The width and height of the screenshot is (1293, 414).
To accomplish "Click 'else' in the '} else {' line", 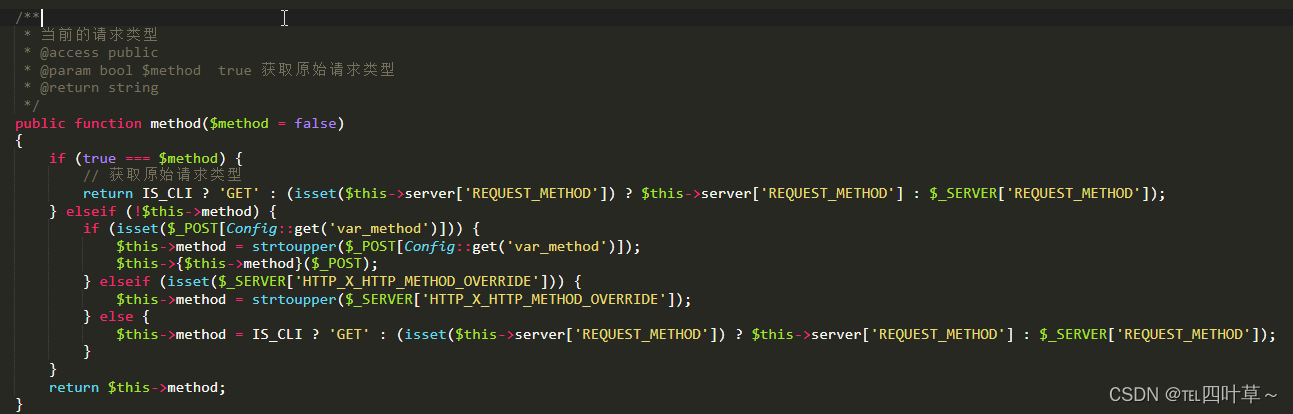I will coord(116,317).
